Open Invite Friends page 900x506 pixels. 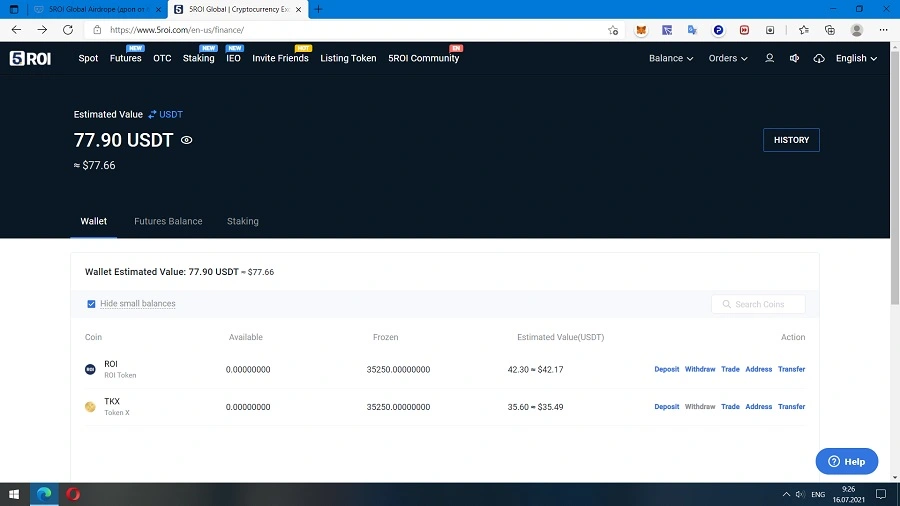tap(280, 58)
